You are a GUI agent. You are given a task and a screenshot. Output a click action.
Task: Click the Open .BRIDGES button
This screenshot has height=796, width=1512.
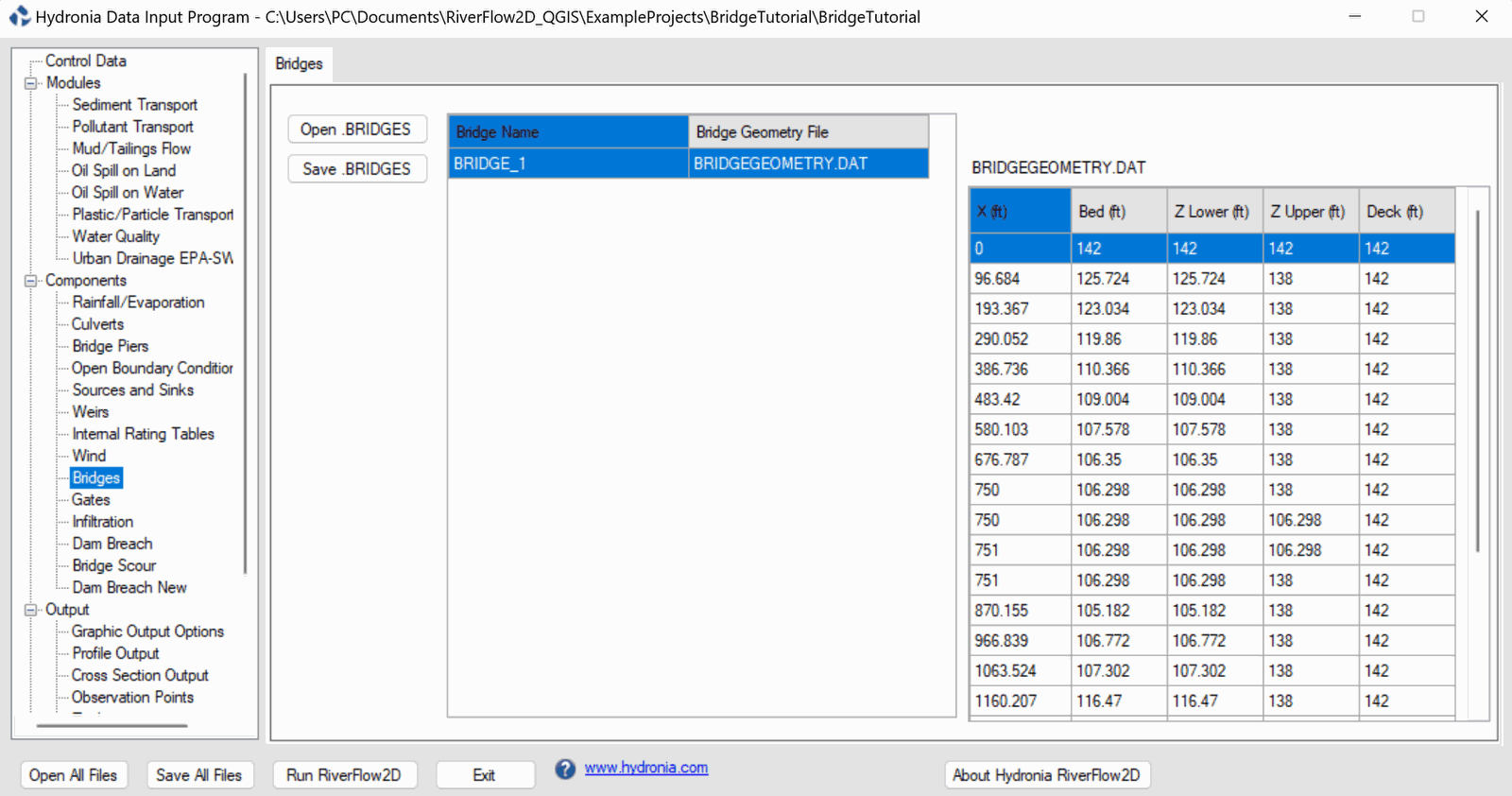[356, 130]
